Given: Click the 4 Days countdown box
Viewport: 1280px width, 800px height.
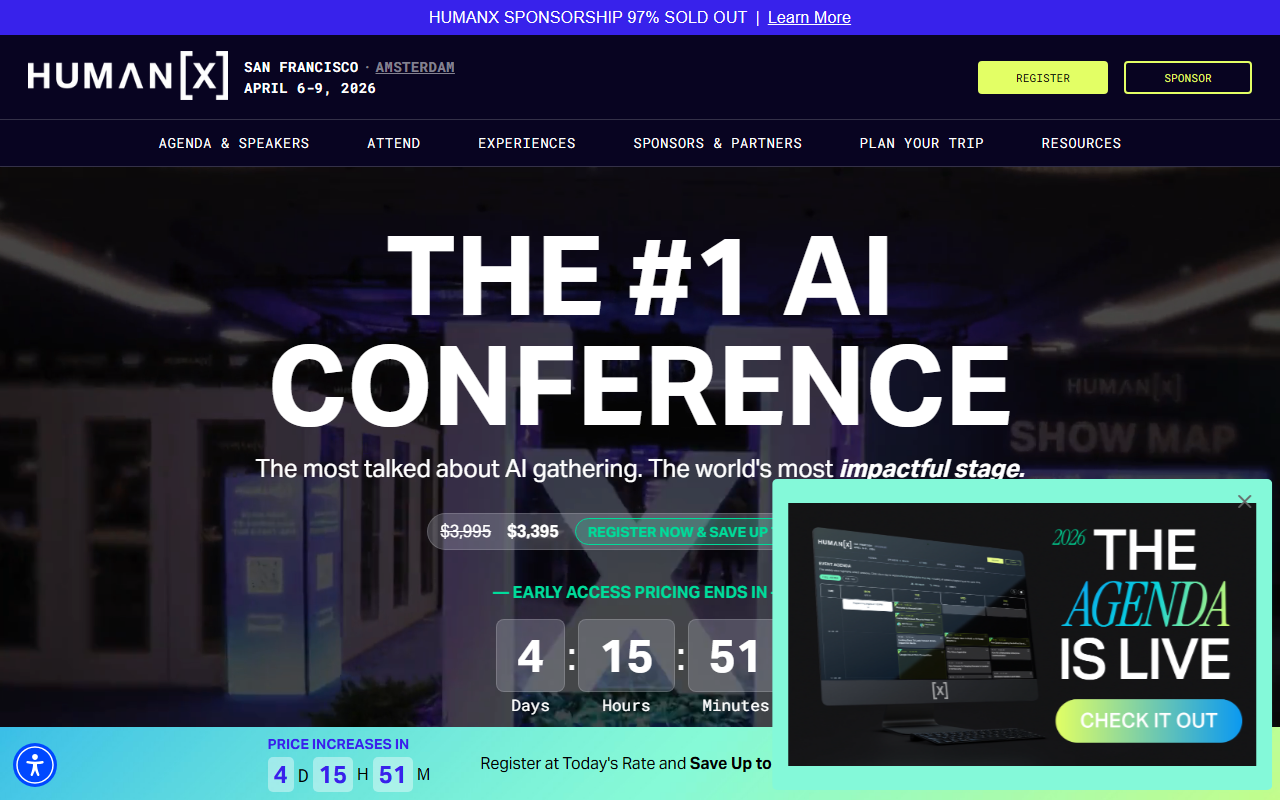Looking at the screenshot, I should click(x=530, y=656).
